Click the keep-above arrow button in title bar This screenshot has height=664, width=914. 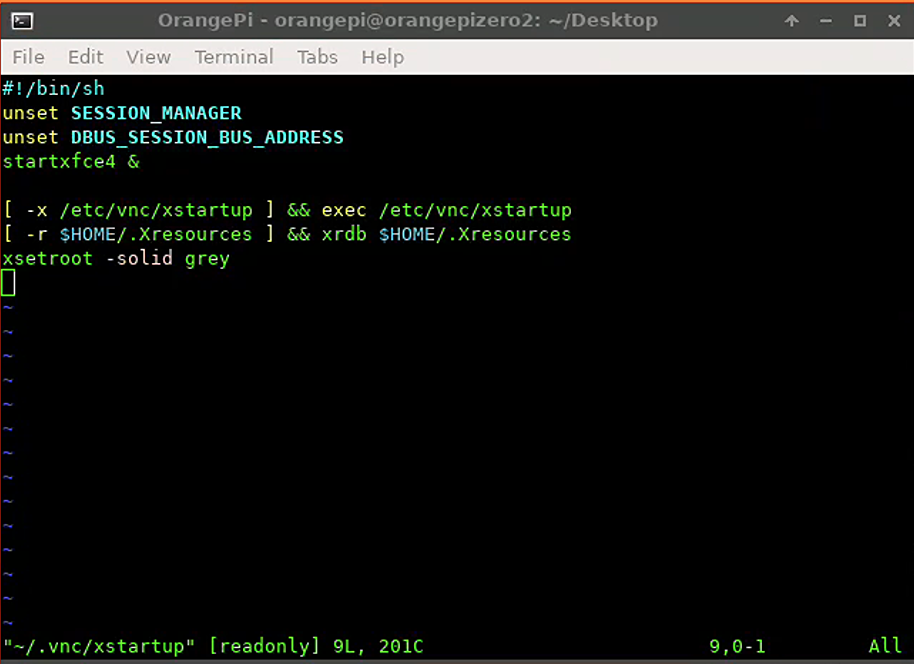coord(791,21)
